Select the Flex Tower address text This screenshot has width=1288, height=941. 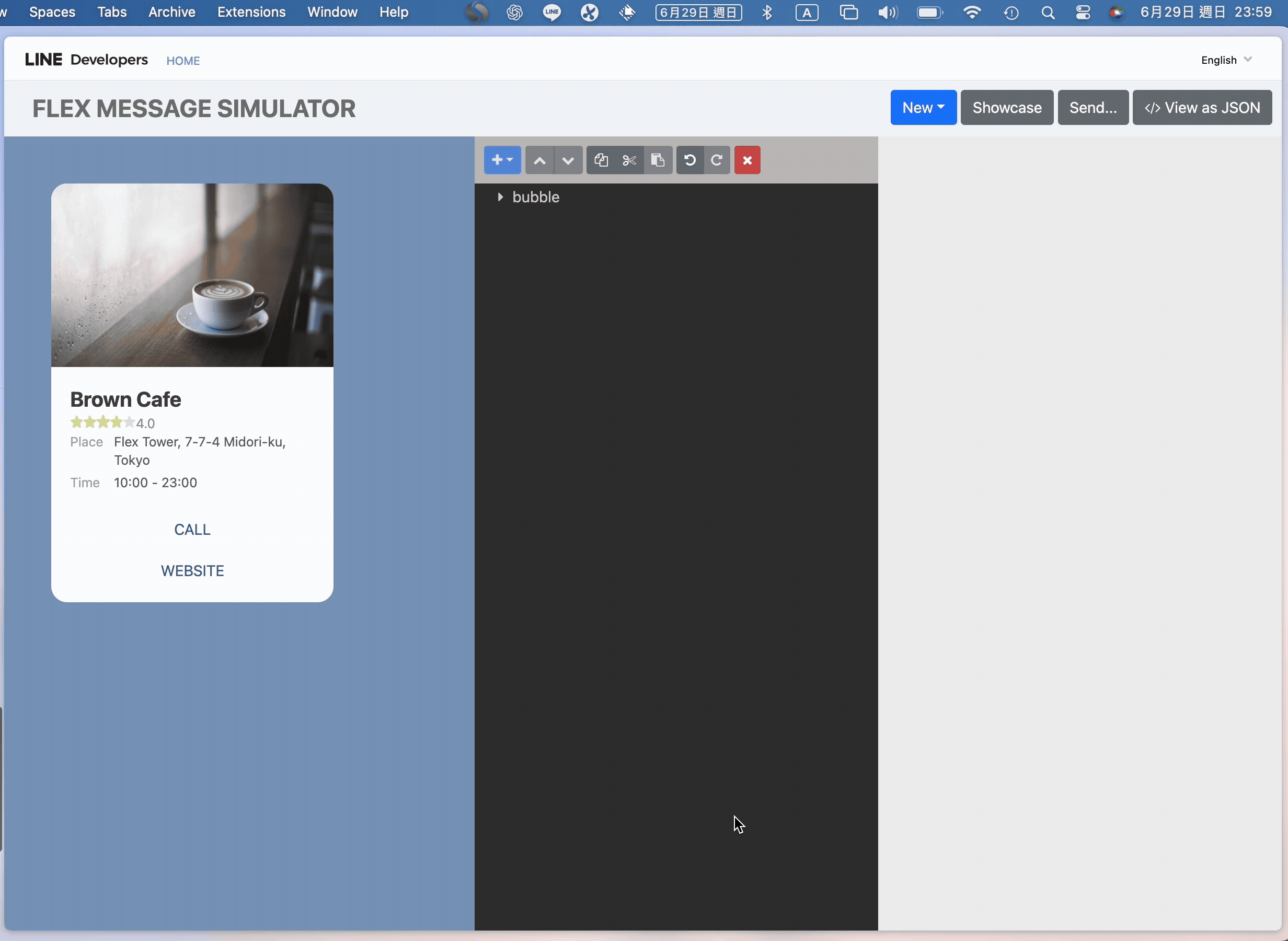(200, 451)
